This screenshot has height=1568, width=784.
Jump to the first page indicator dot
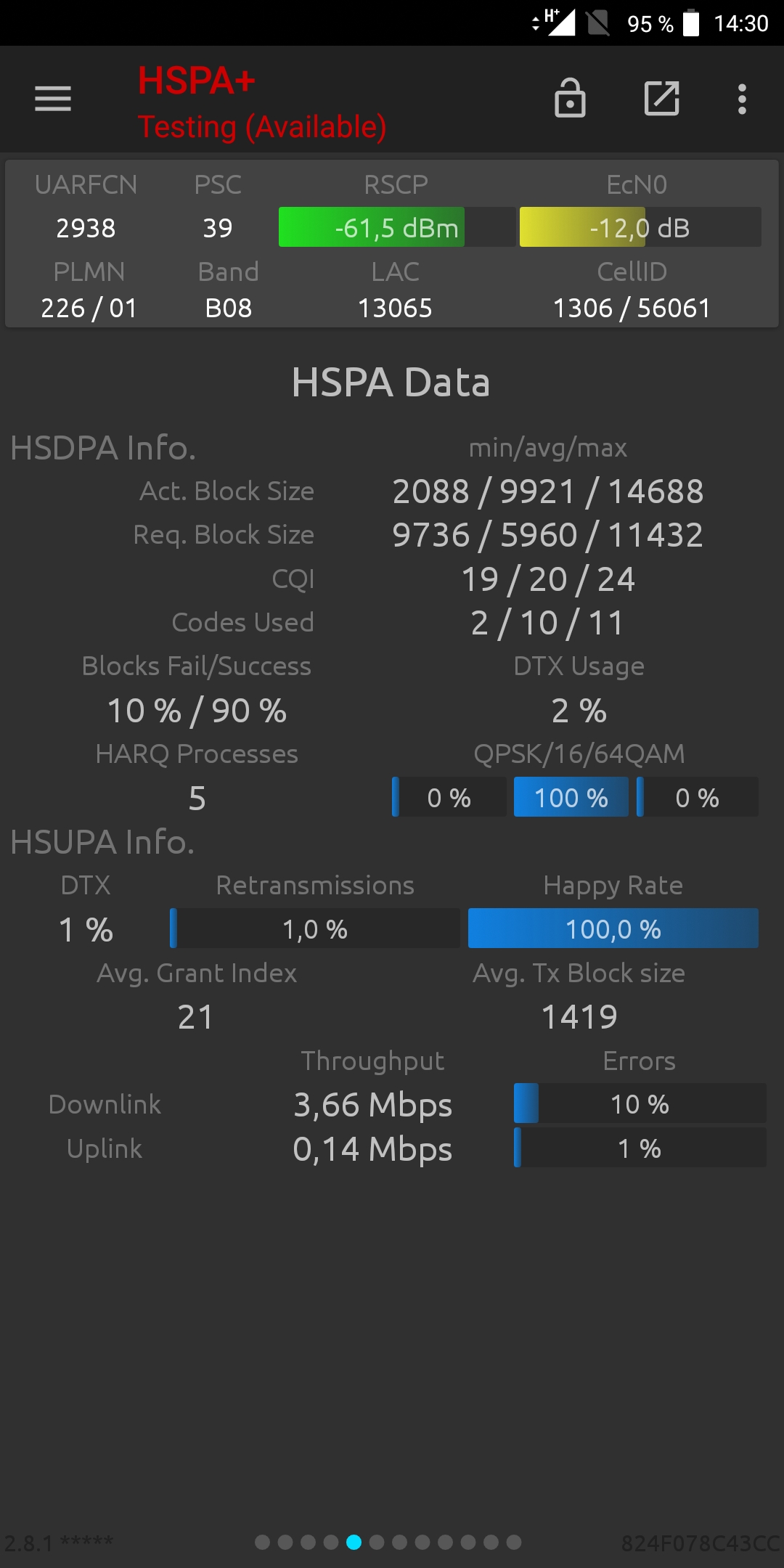tap(263, 1542)
